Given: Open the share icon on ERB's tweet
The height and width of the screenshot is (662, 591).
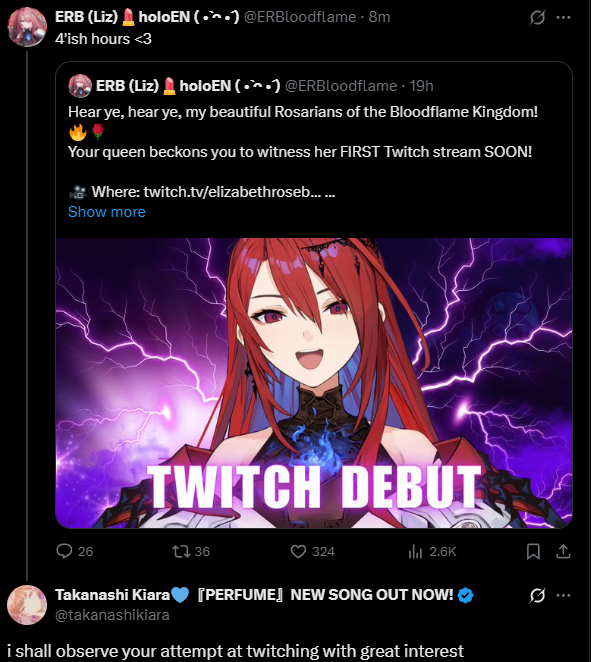Looking at the screenshot, I should (563, 551).
